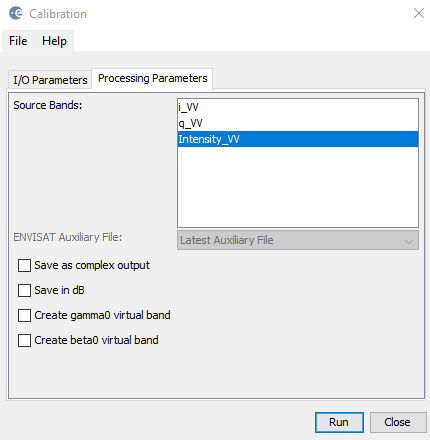
Task: Click the SNAP application icon in title bar
Action: point(16,13)
